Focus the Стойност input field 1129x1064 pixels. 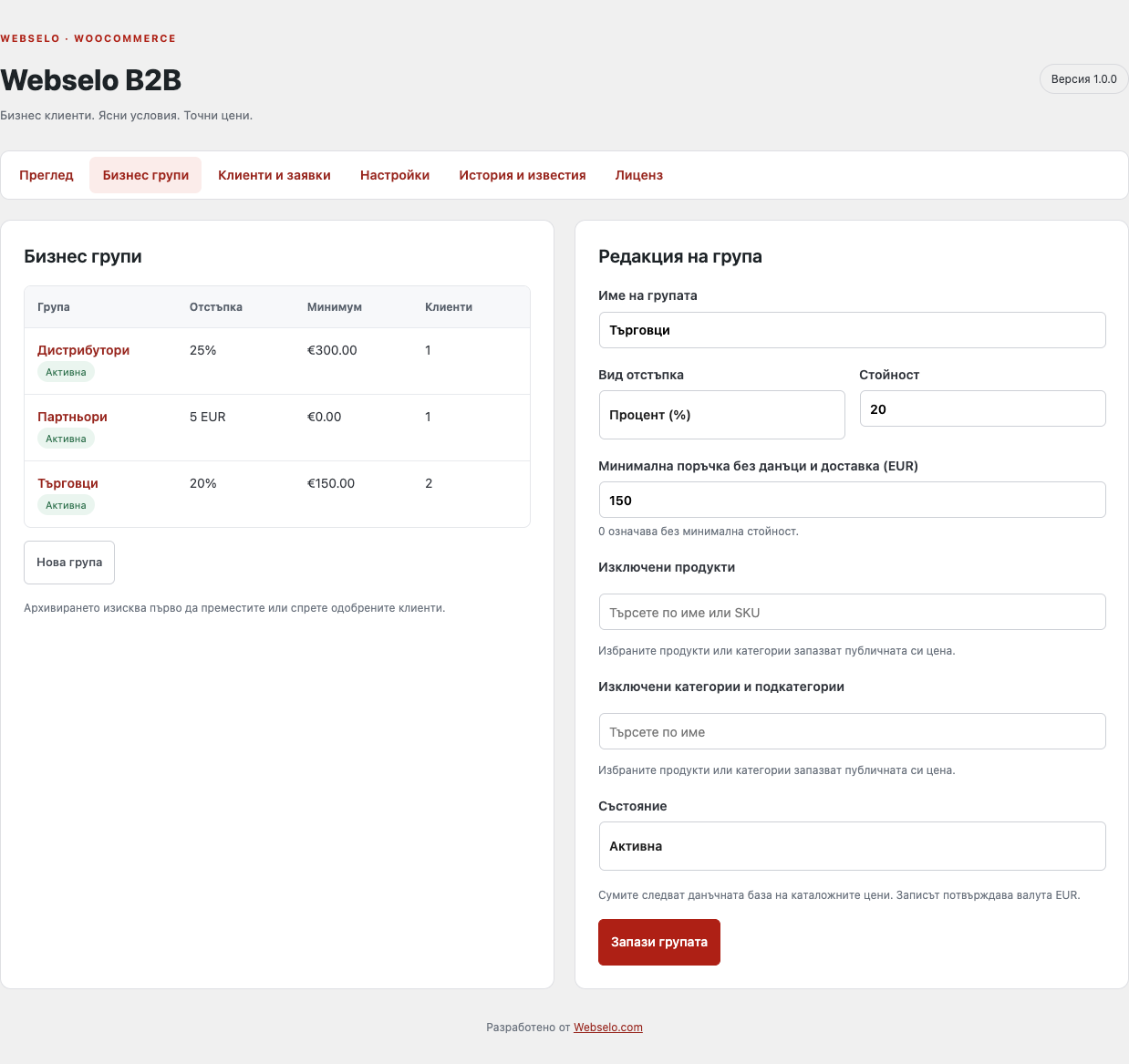coord(982,408)
